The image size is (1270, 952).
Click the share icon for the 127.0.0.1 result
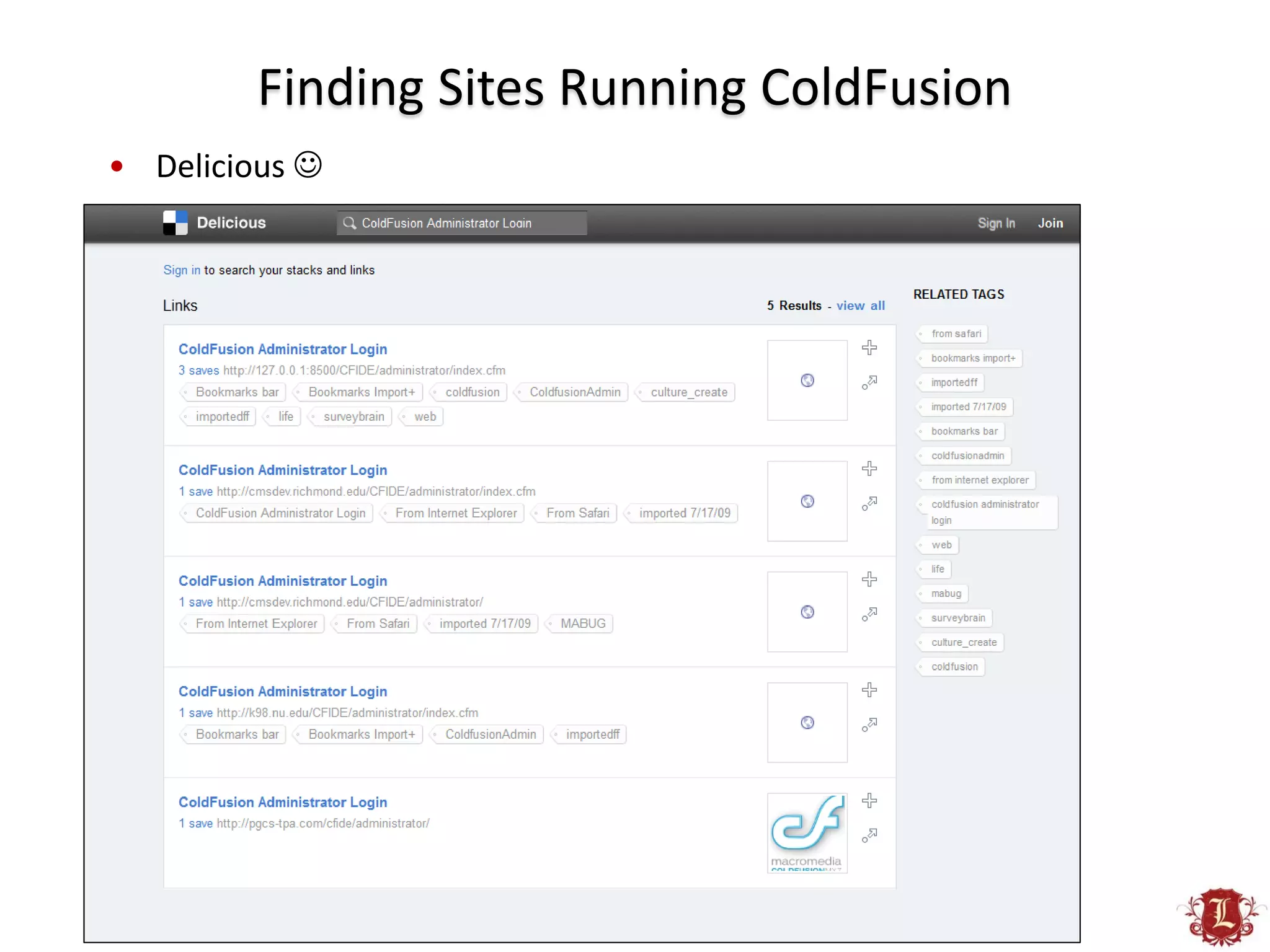869,382
